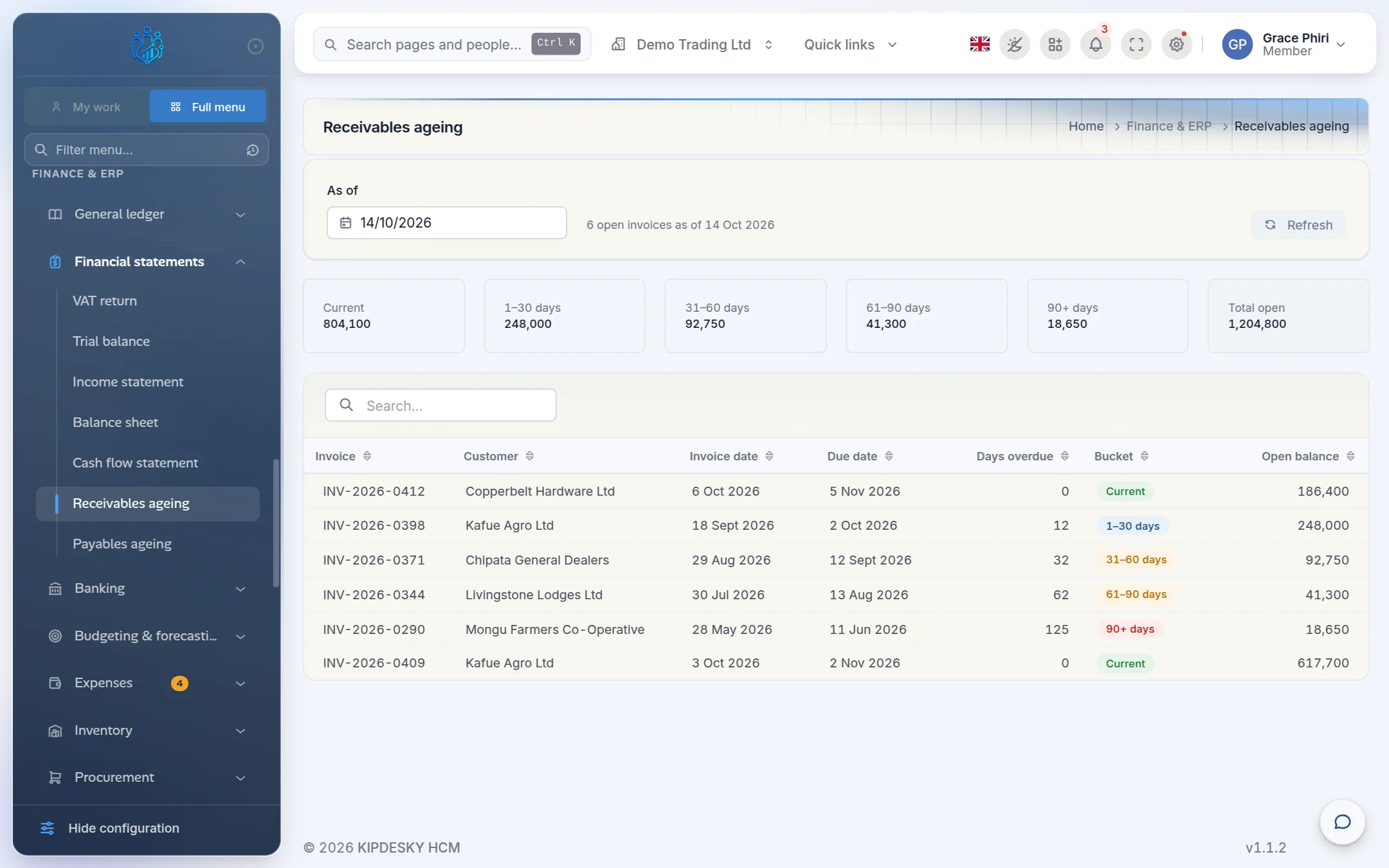
Task: Toggle fullscreen mode icon
Action: point(1136,44)
